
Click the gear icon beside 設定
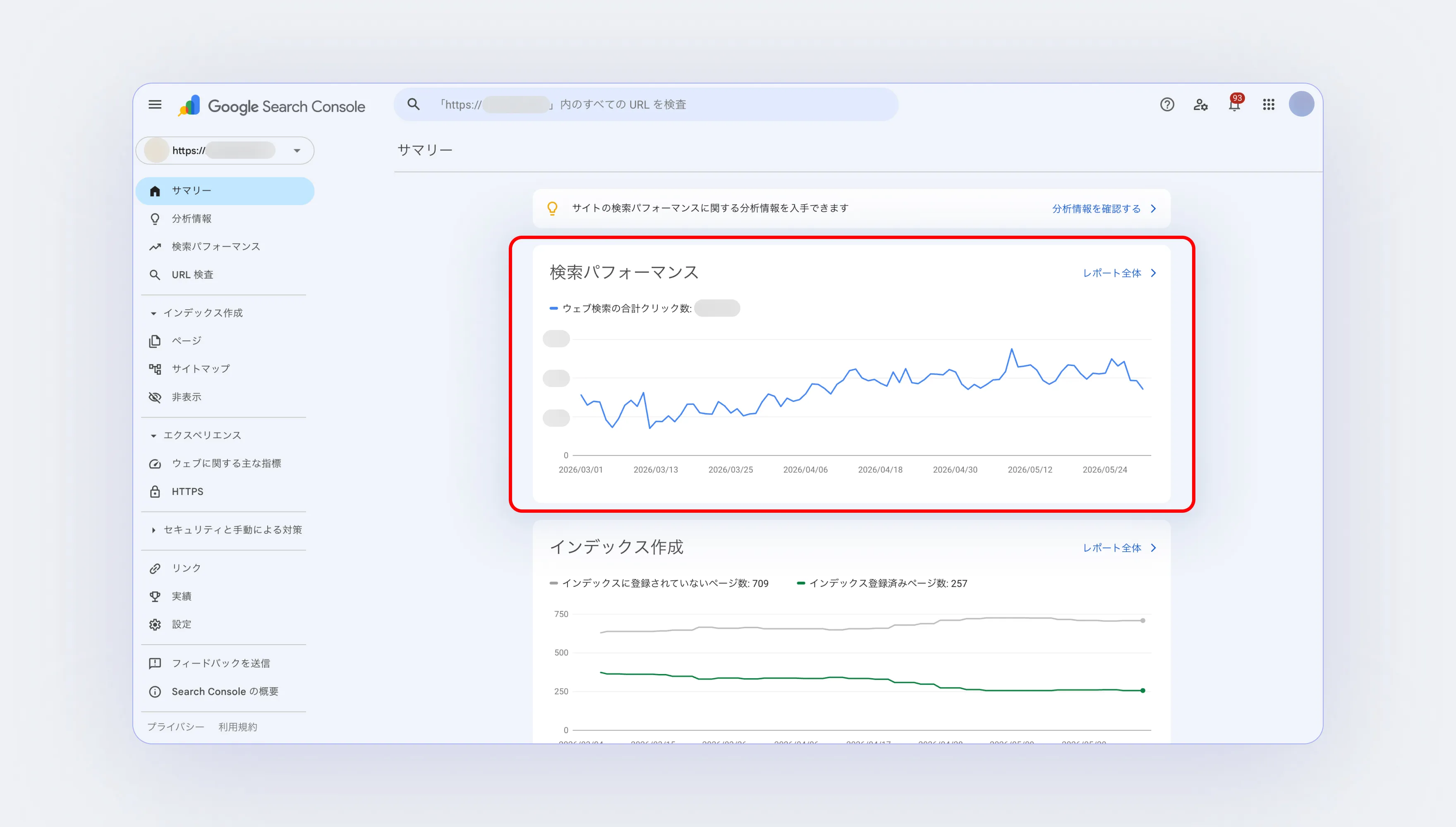tap(155, 624)
